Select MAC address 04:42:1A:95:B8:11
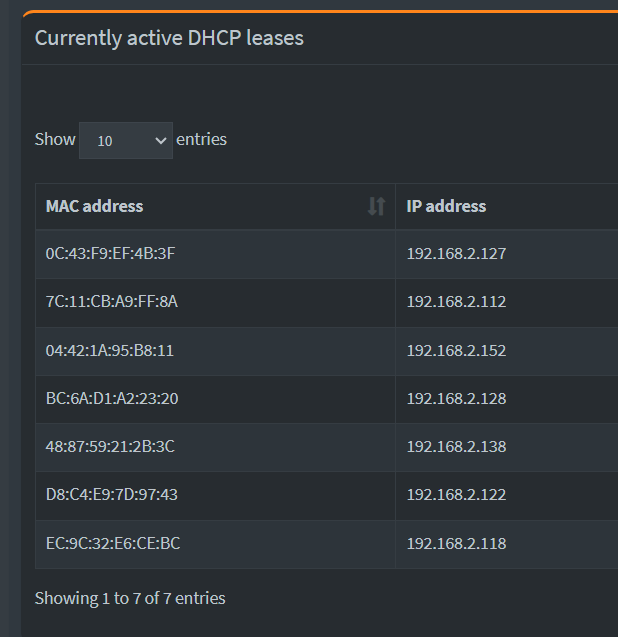 coord(110,350)
